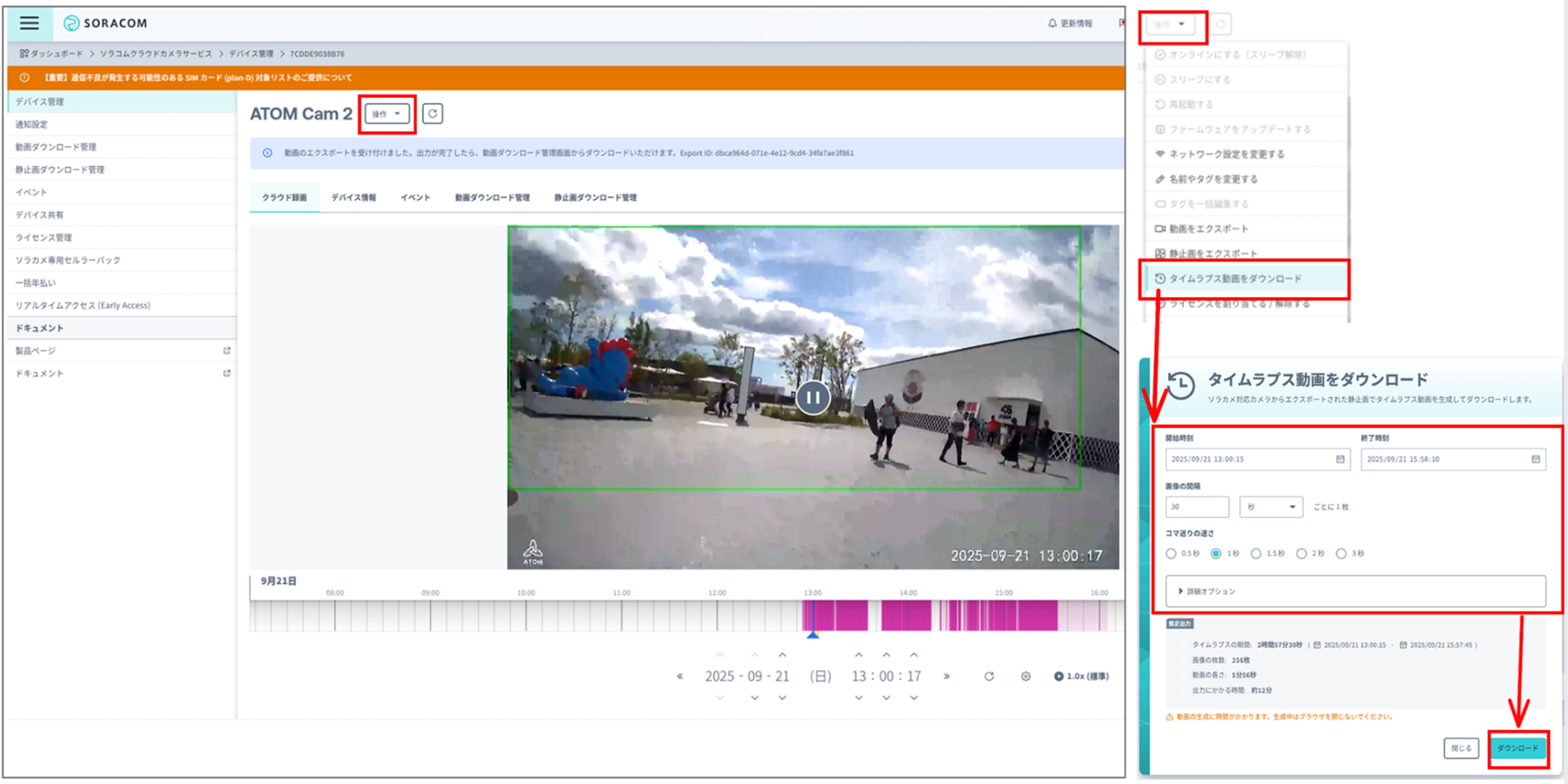Click the ダウンロード button in the dialog
This screenshot has height=784, width=1568.
tap(1518, 749)
